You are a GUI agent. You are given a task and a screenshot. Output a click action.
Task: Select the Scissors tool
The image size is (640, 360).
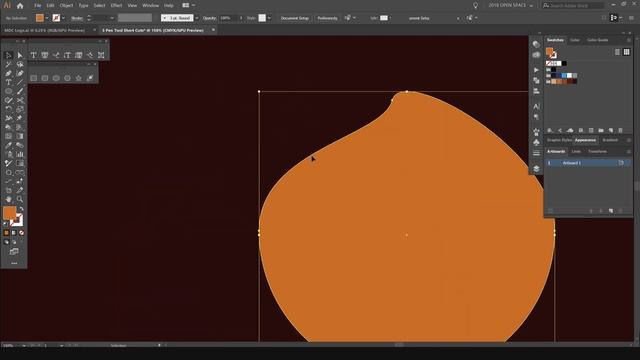[x=20, y=100]
